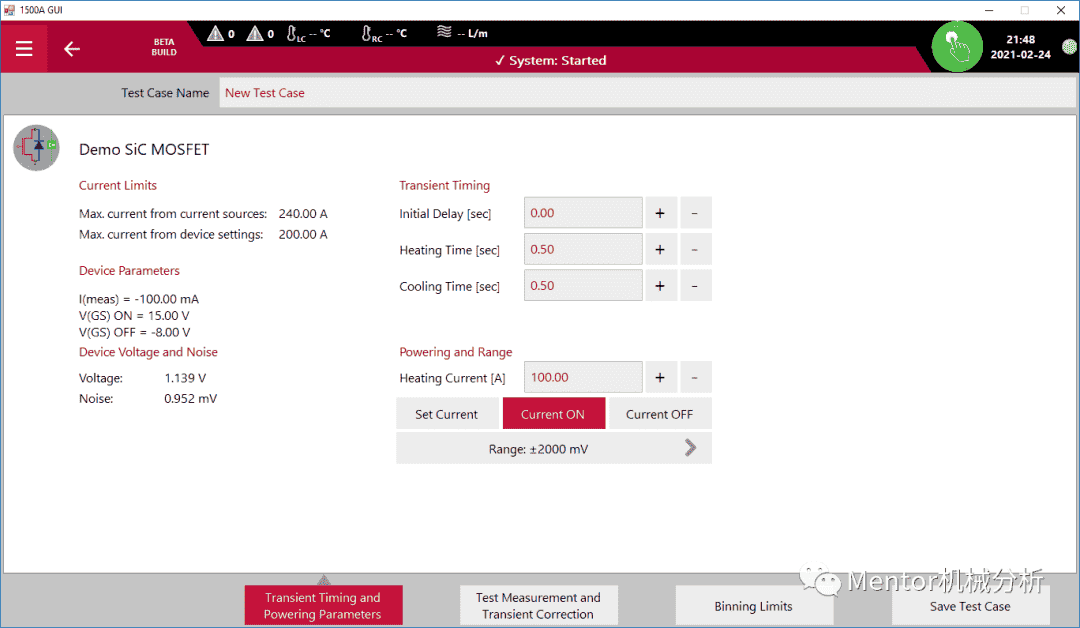The height and width of the screenshot is (628, 1080).
Task: Decrease Heating Time with minus
Action: tap(694, 249)
